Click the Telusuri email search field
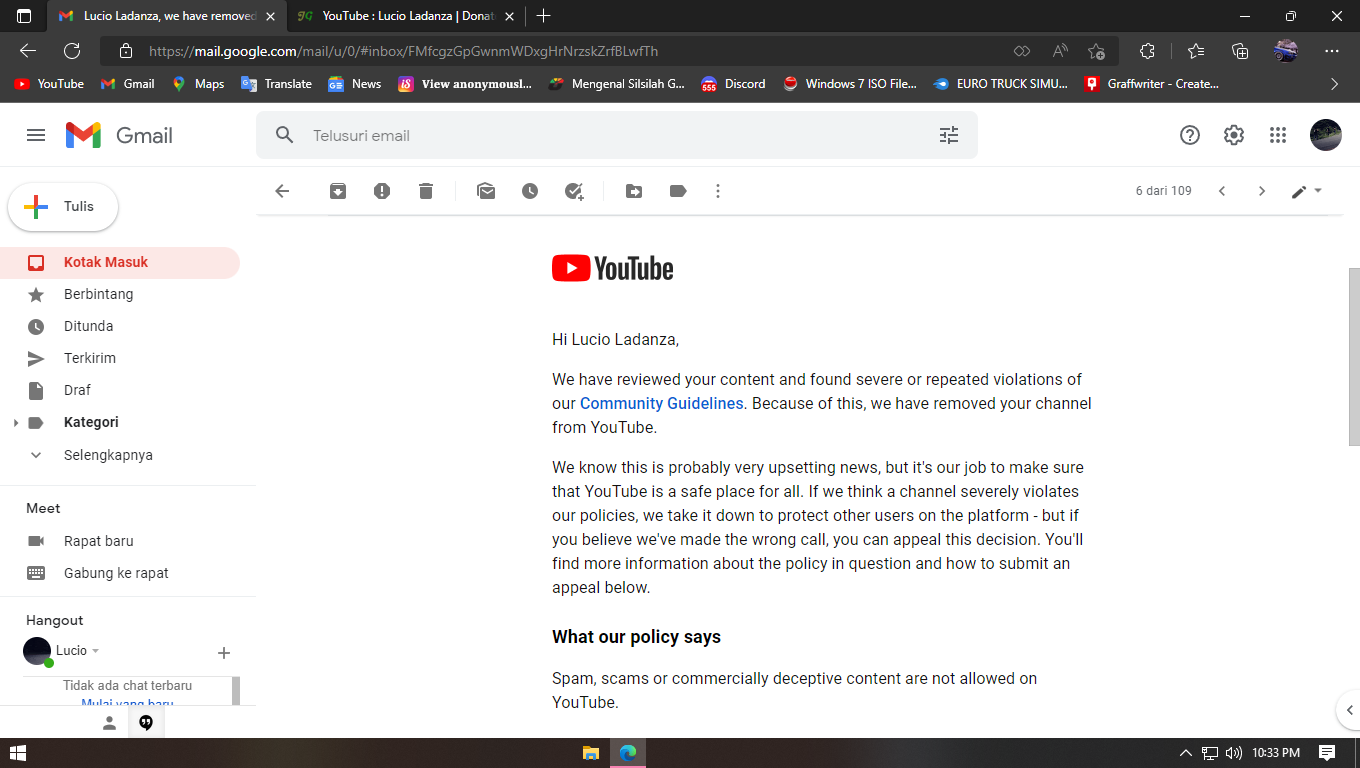The width and height of the screenshot is (1360, 768). pyautogui.click(x=616, y=135)
